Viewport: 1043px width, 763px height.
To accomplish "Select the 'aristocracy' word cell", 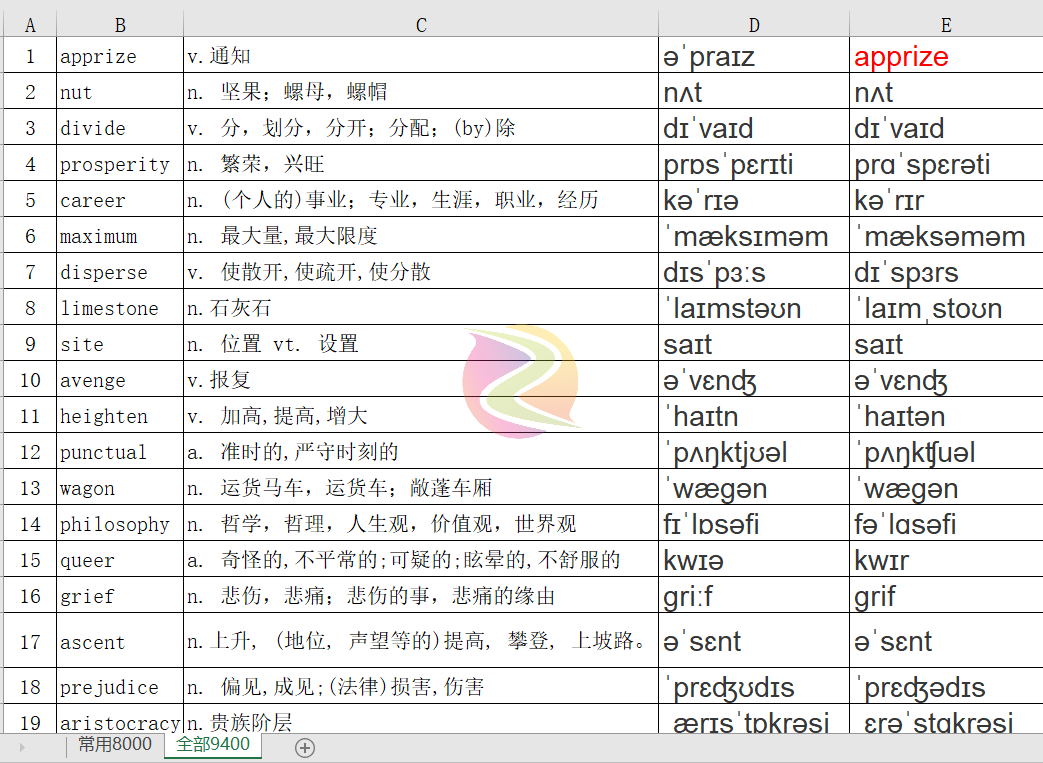I will [120, 719].
